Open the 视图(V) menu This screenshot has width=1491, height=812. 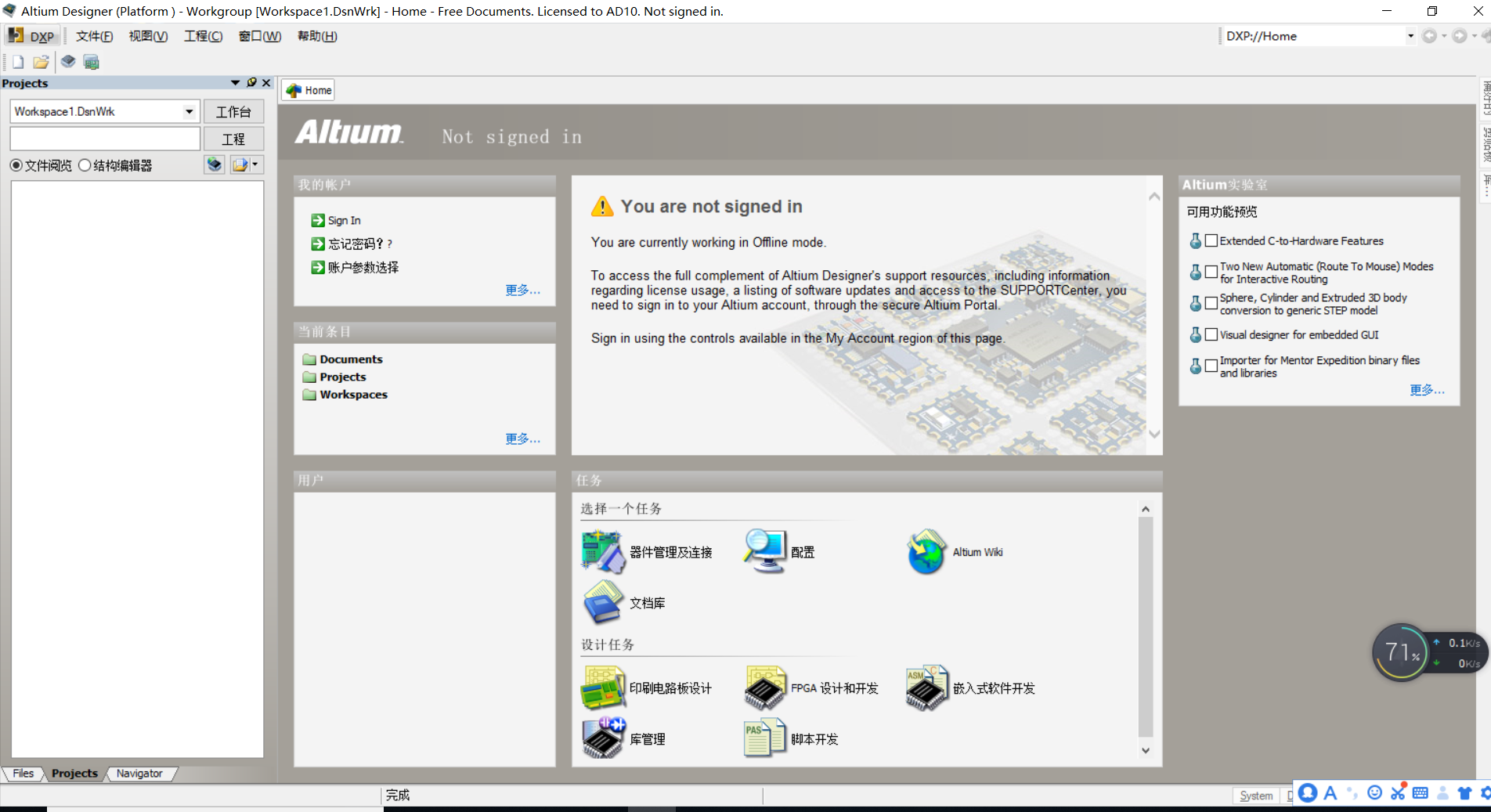(148, 36)
